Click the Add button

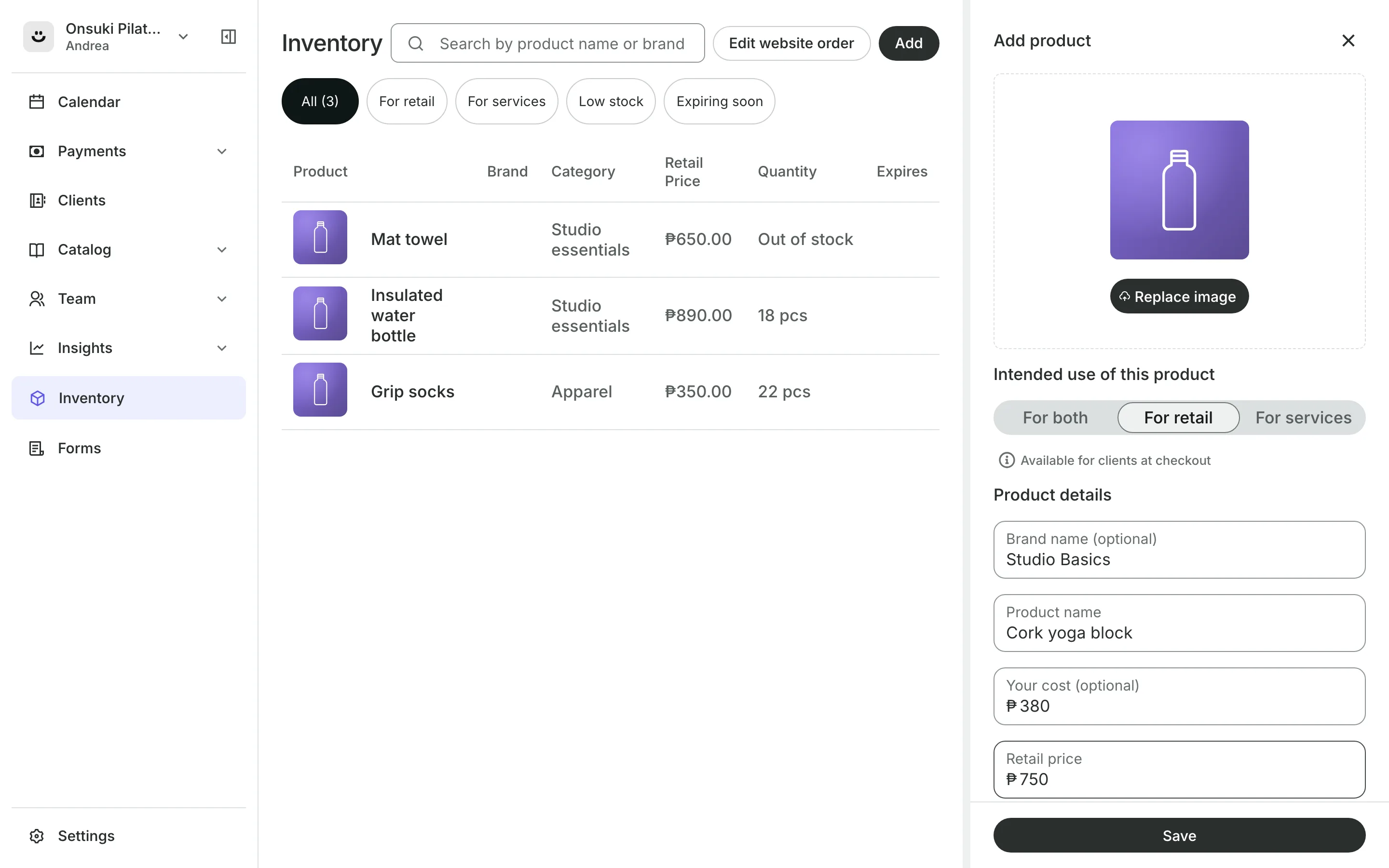coord(909,43)
